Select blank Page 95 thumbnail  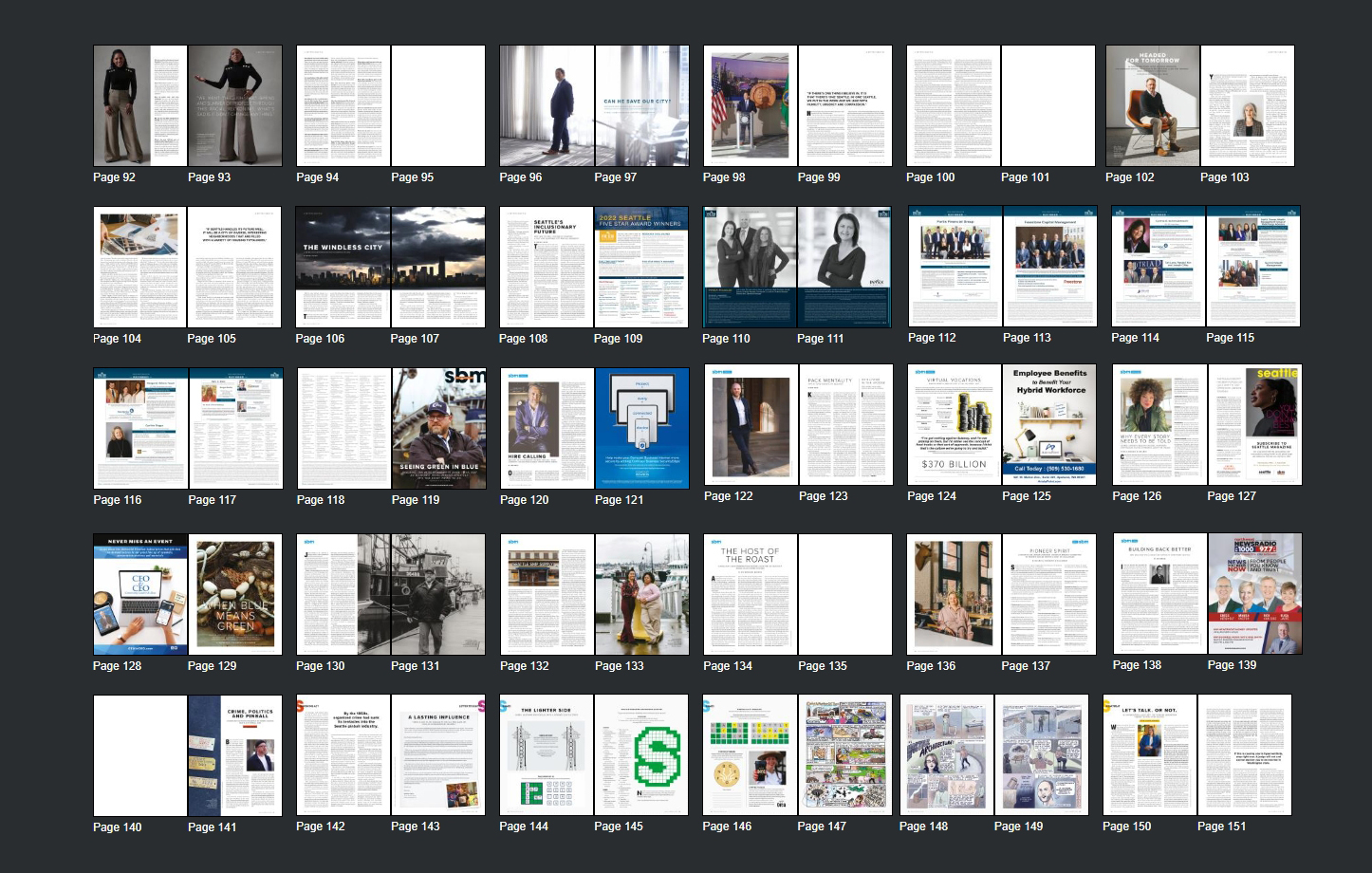point(438,106)
